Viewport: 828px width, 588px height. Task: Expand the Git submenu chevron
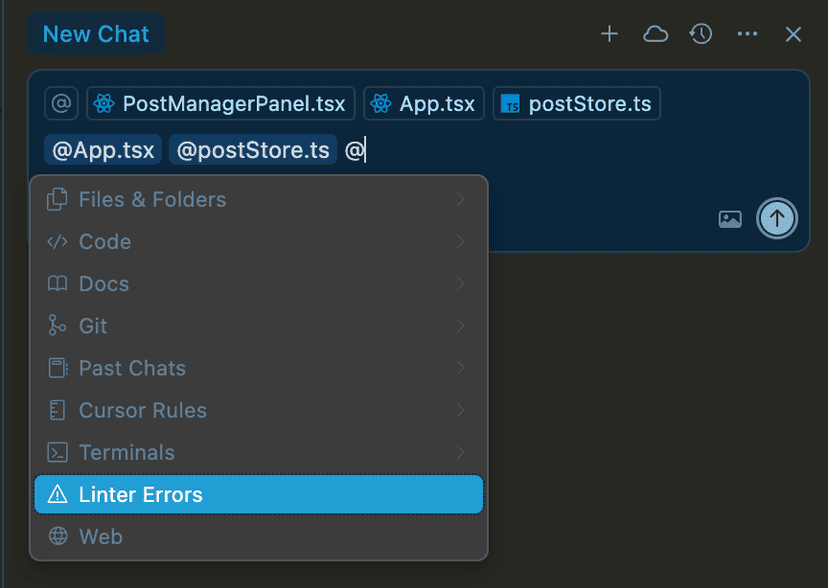(460, 326)
